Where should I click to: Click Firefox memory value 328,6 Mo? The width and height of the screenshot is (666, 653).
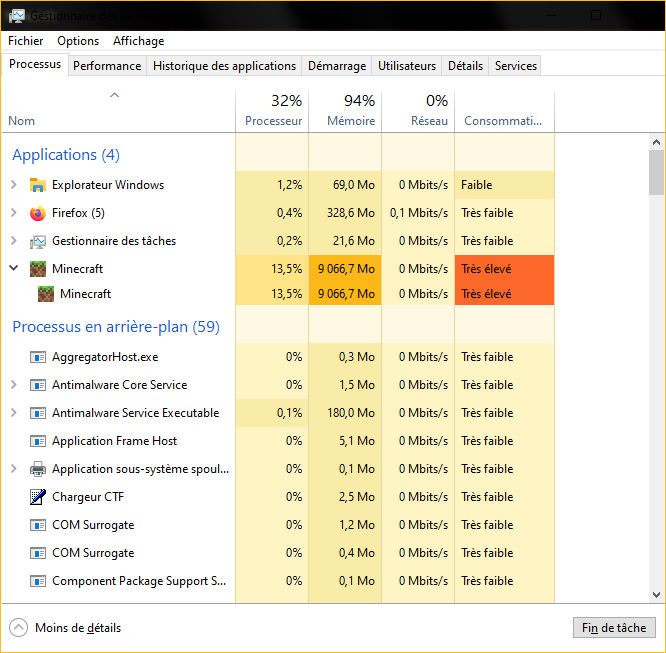(351, 213)
